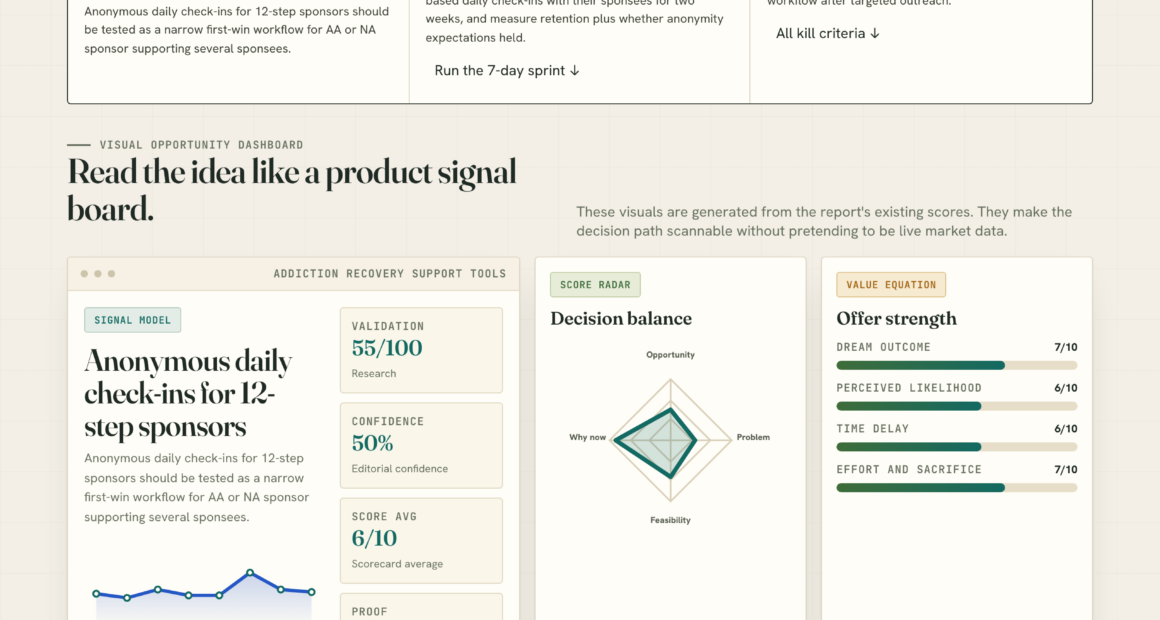1160x620 pixels.
Task: Click the Feasibility label on radar chart
Action: click(670, 520)
